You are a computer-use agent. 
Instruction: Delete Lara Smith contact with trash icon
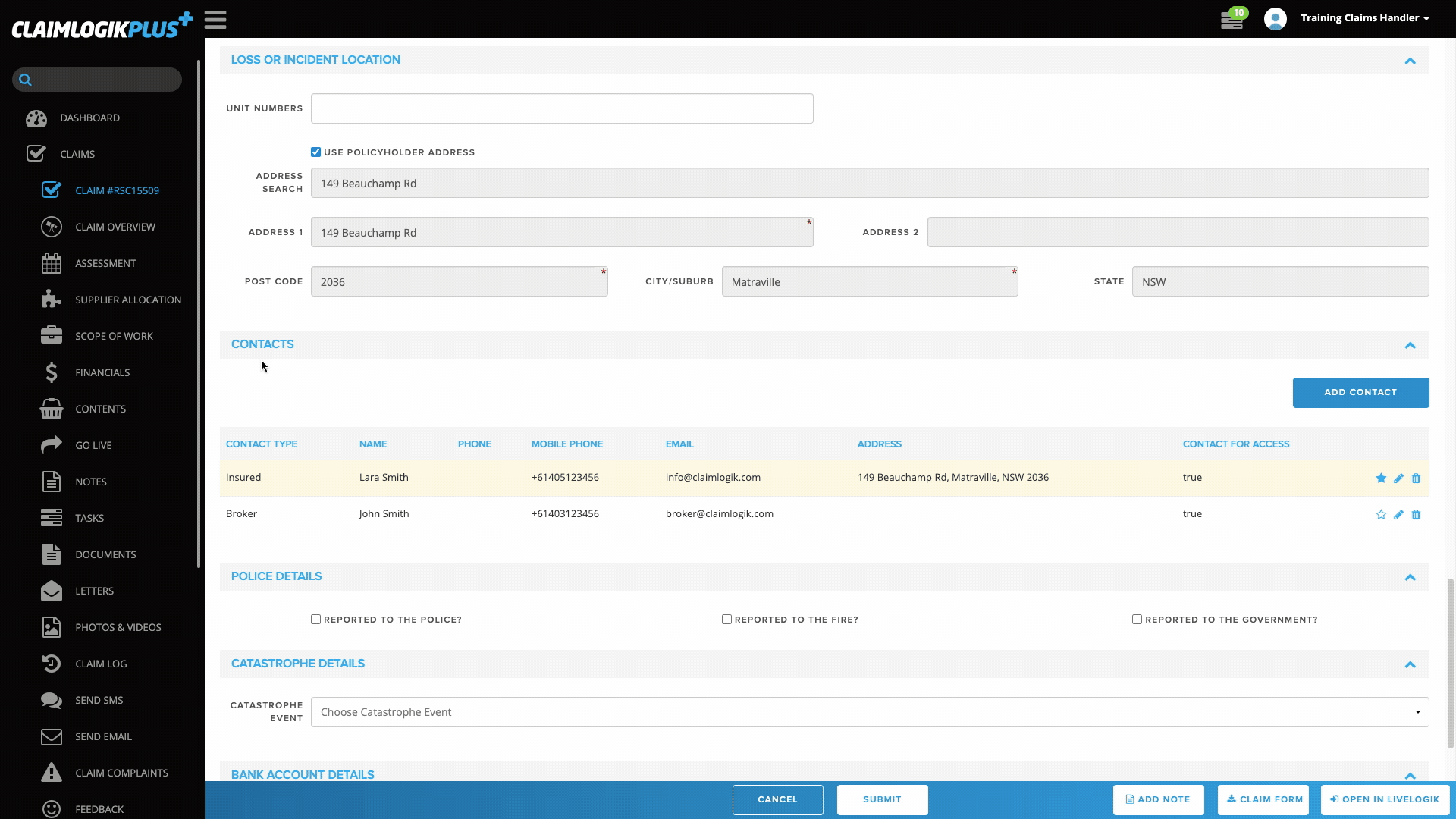pos(1416,479)
